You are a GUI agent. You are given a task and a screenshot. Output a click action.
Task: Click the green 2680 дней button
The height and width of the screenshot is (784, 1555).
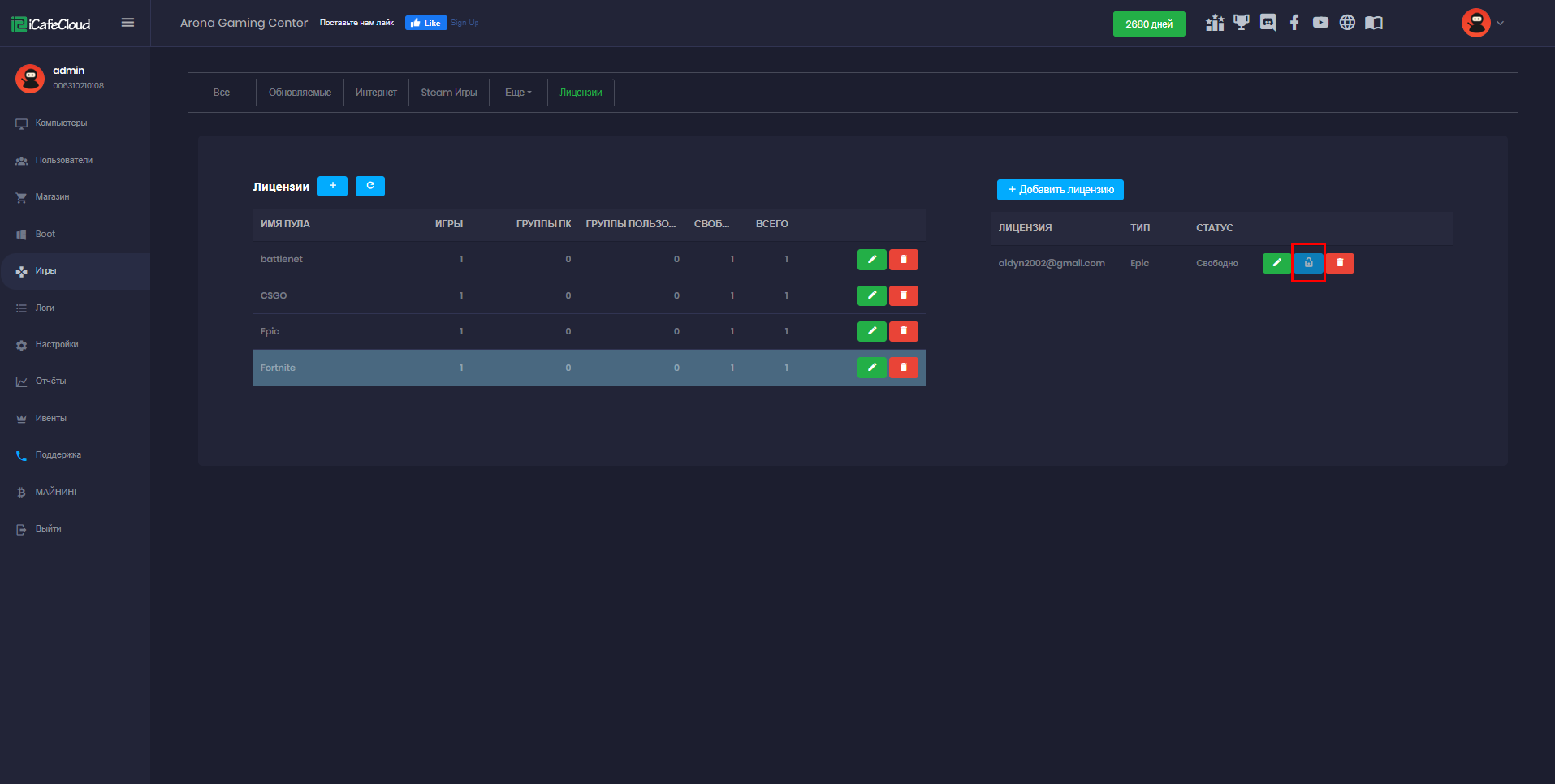click(1149, 24)
